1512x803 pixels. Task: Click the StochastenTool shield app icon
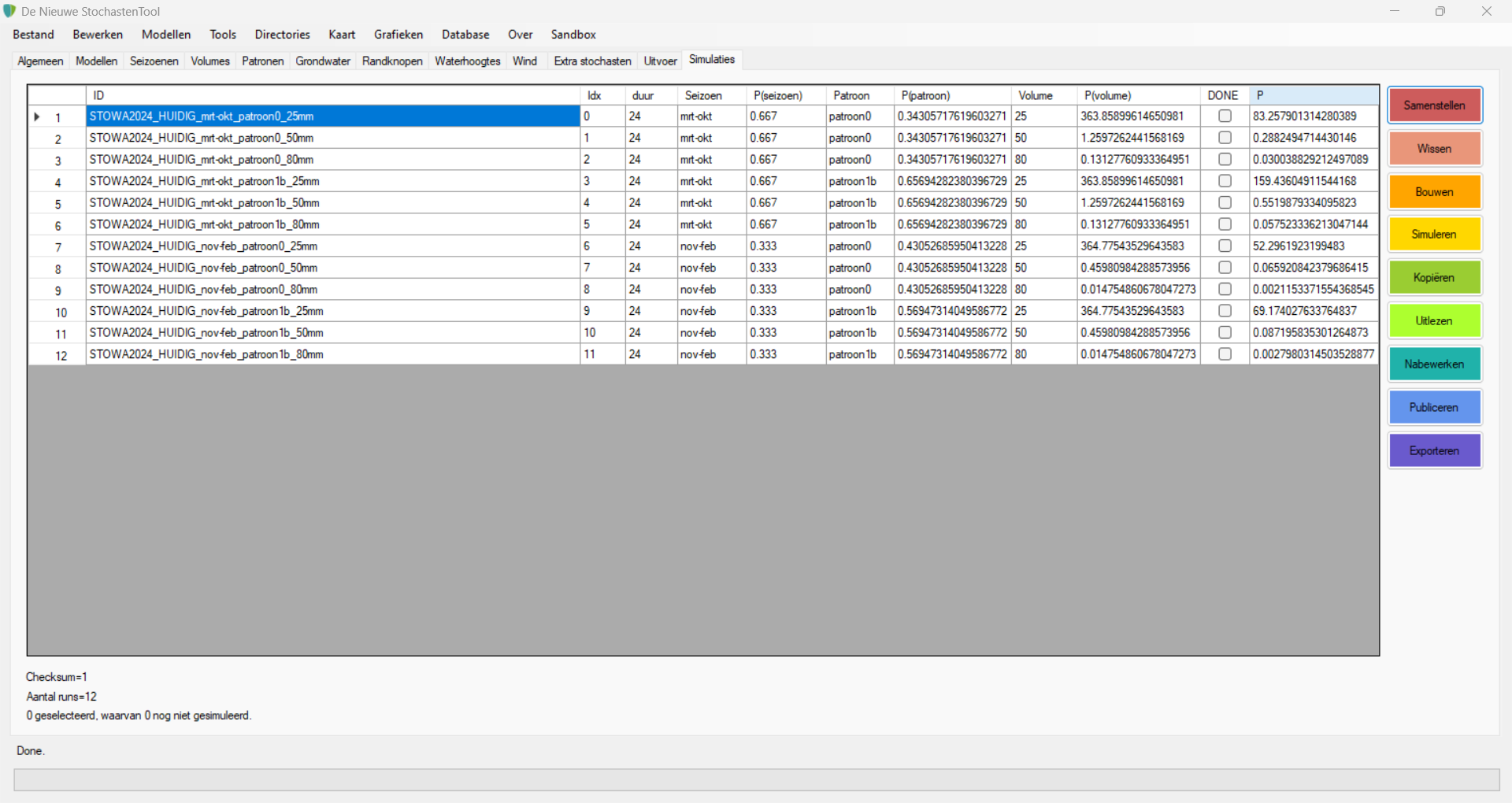[x=9, y=11]
